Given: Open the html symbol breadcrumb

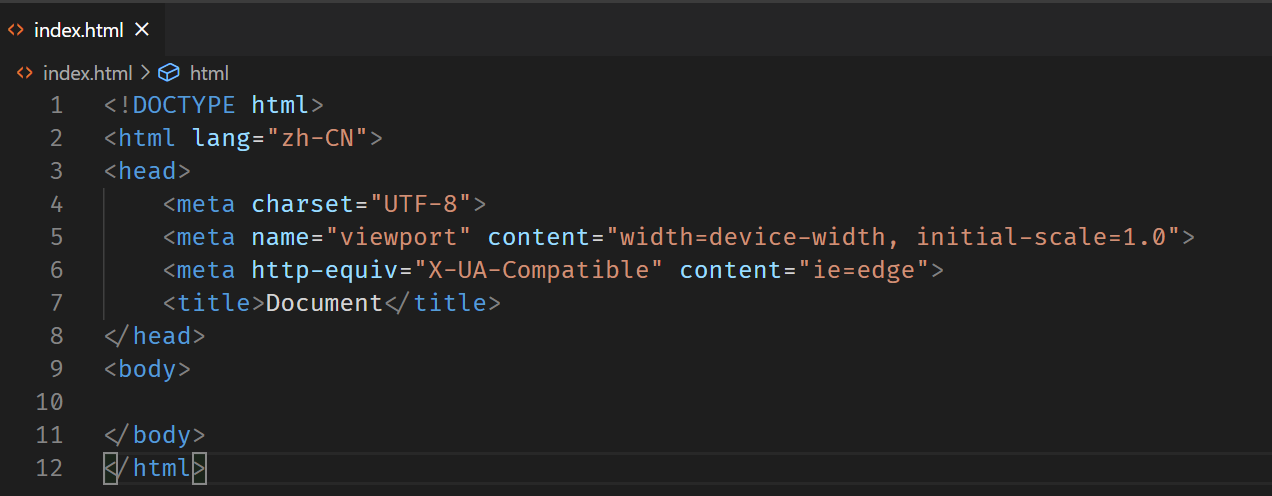Looking at the screenshot, I should pos(209,73).
